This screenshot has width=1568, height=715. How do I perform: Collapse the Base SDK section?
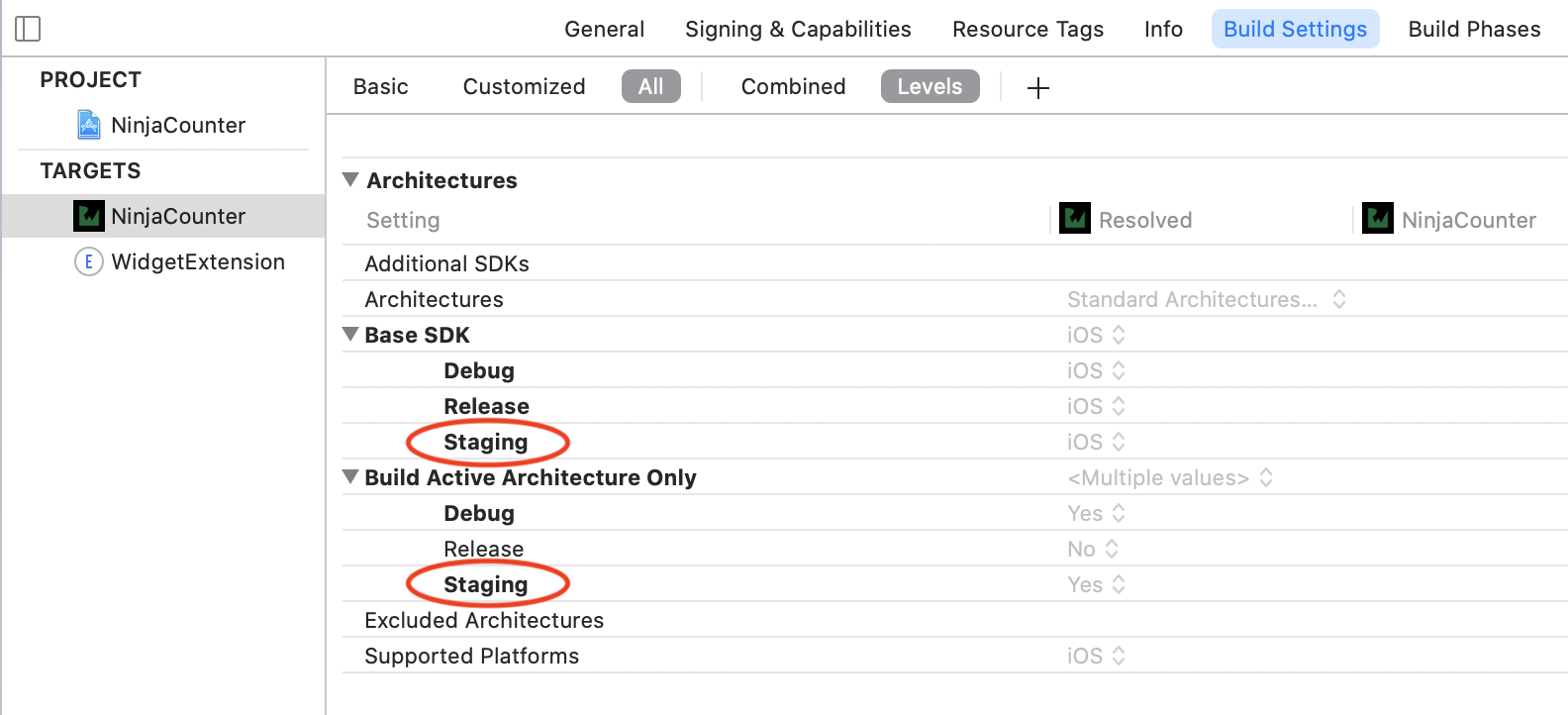click(x=350, y=335)
